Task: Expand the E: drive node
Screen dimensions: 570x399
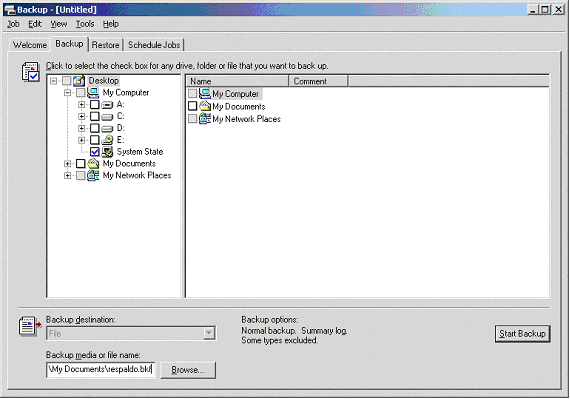Action: (81, 140)
